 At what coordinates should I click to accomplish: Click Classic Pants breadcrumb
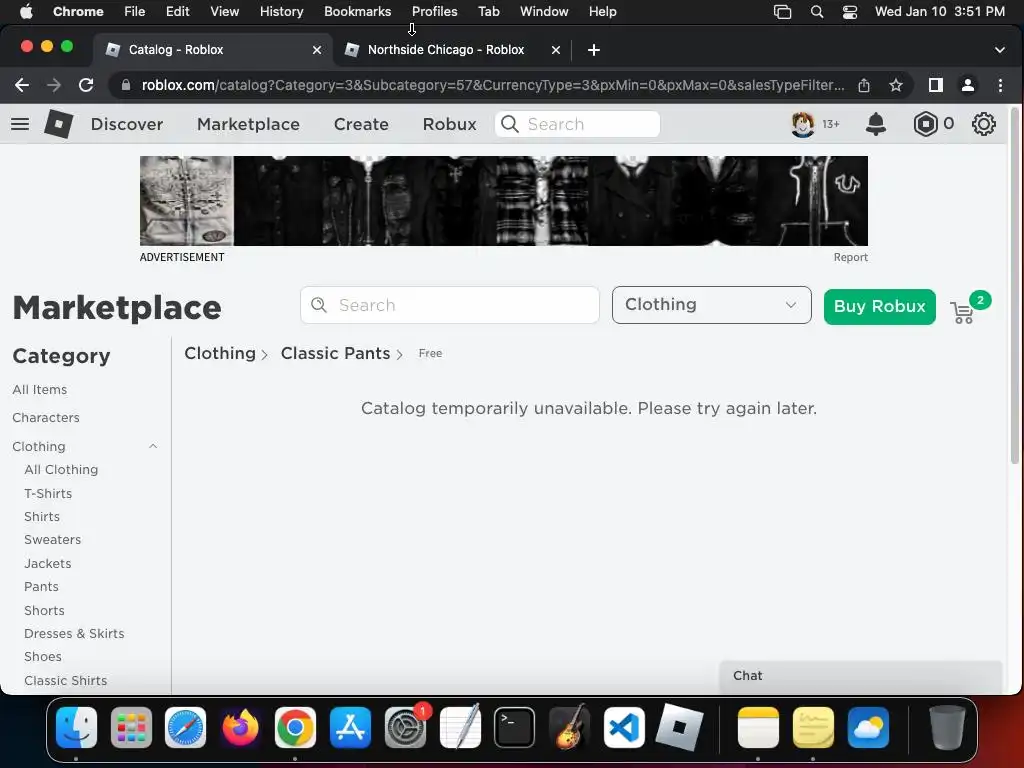coord(336,353)
